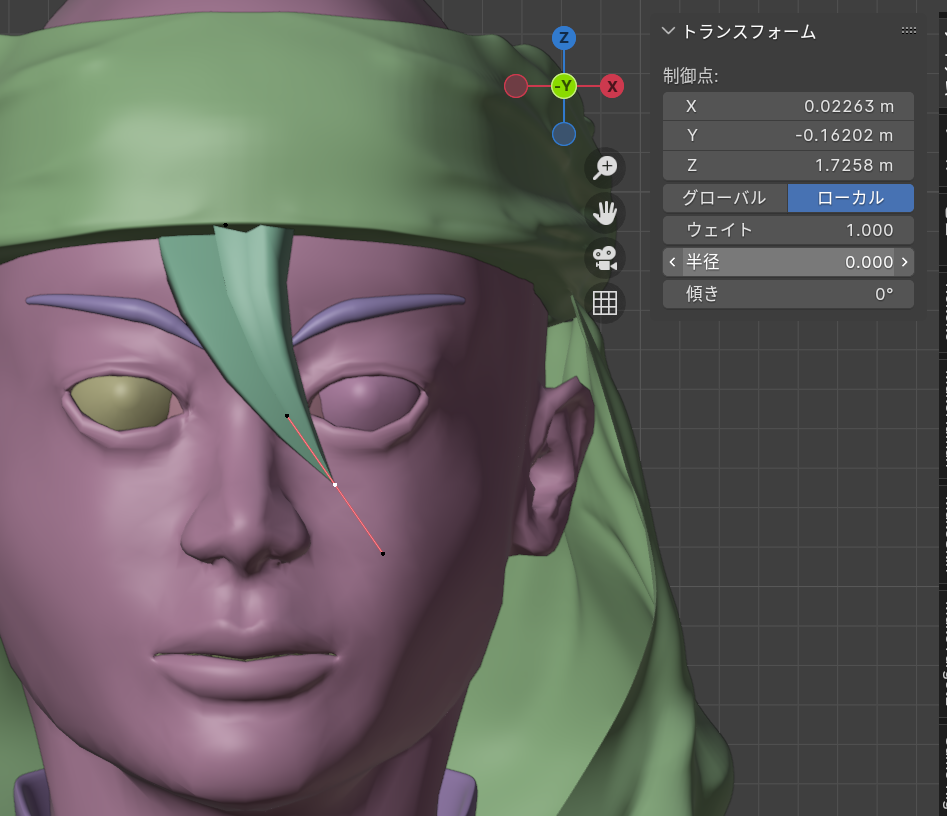
Task: Click the Z axis gizmo handle
Action: click(x=563, y=38)
